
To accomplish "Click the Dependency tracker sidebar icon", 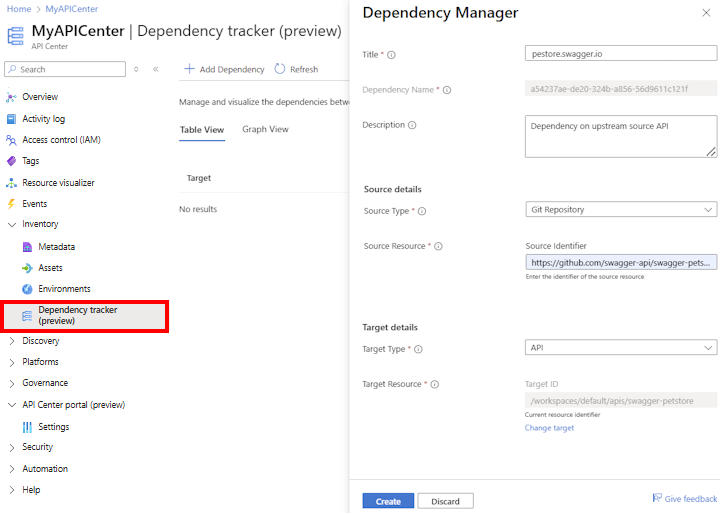I will coord(27,316).
